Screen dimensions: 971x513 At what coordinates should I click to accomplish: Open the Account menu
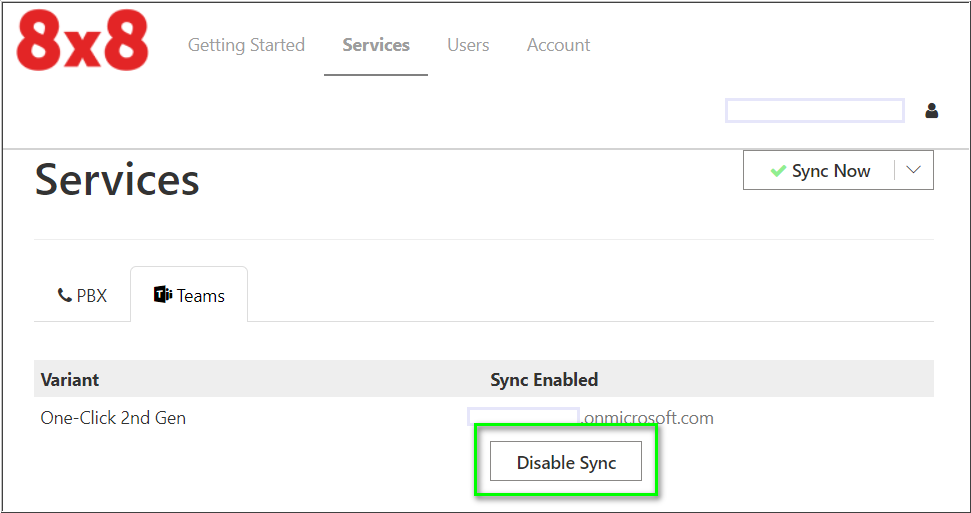coord(559,45)
